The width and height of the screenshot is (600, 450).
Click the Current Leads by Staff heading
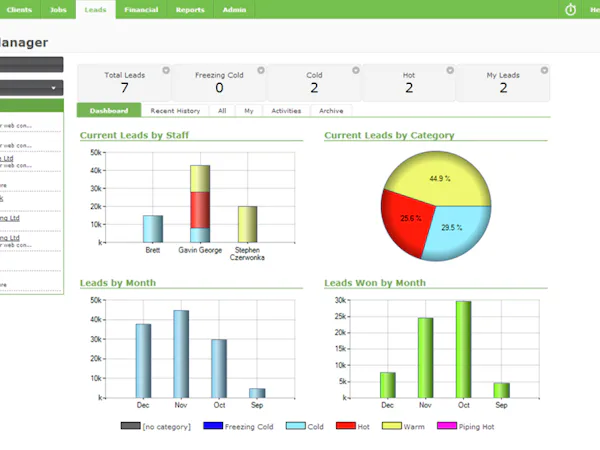[x=134, y=135]
